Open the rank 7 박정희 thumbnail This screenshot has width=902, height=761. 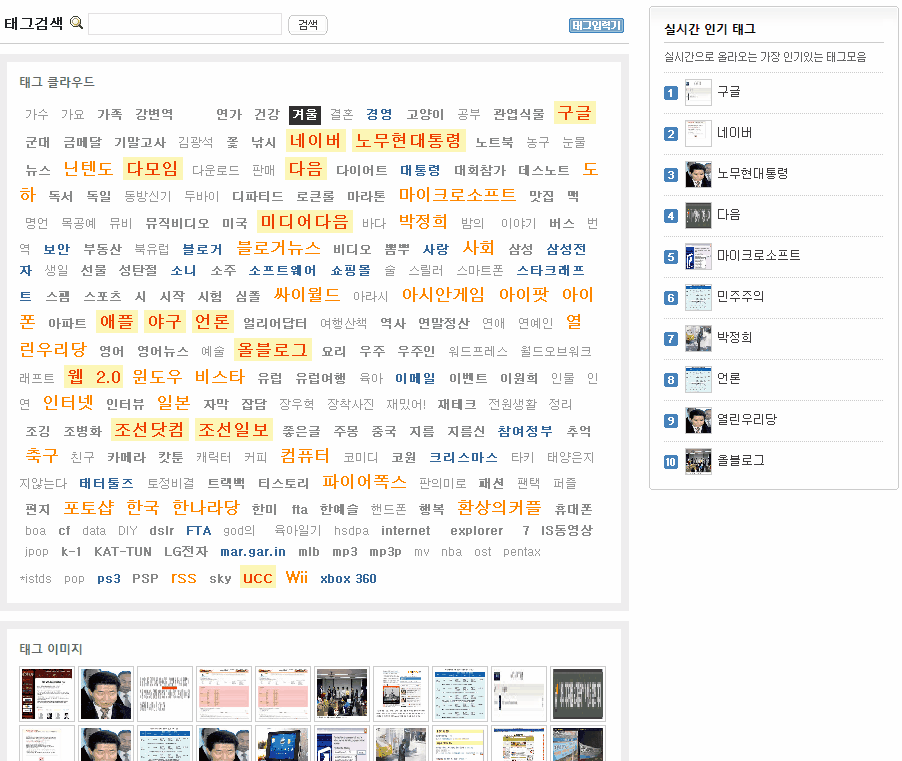coord(698,338)
